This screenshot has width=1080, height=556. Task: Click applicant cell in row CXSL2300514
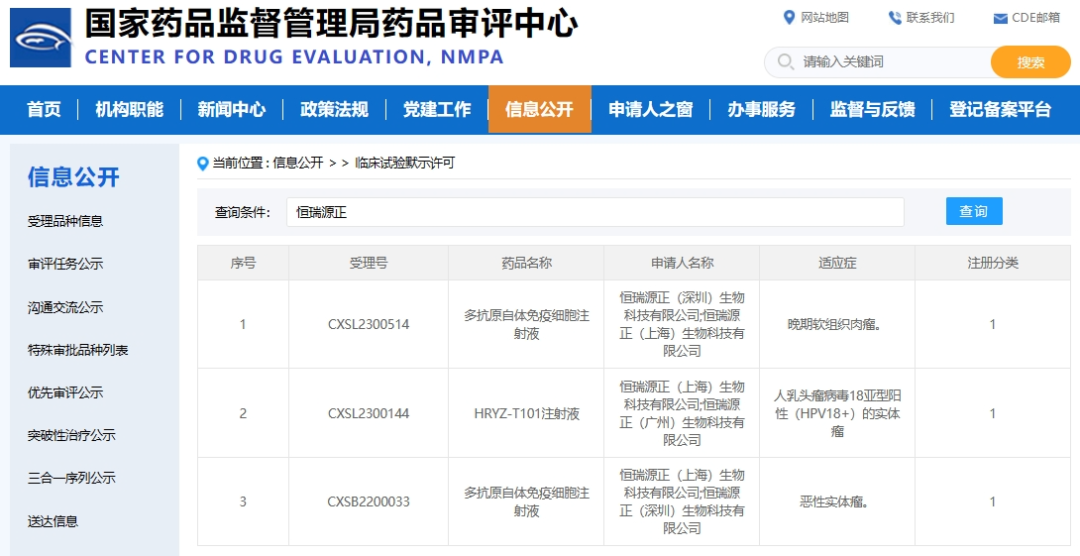[x=682, y=324]
